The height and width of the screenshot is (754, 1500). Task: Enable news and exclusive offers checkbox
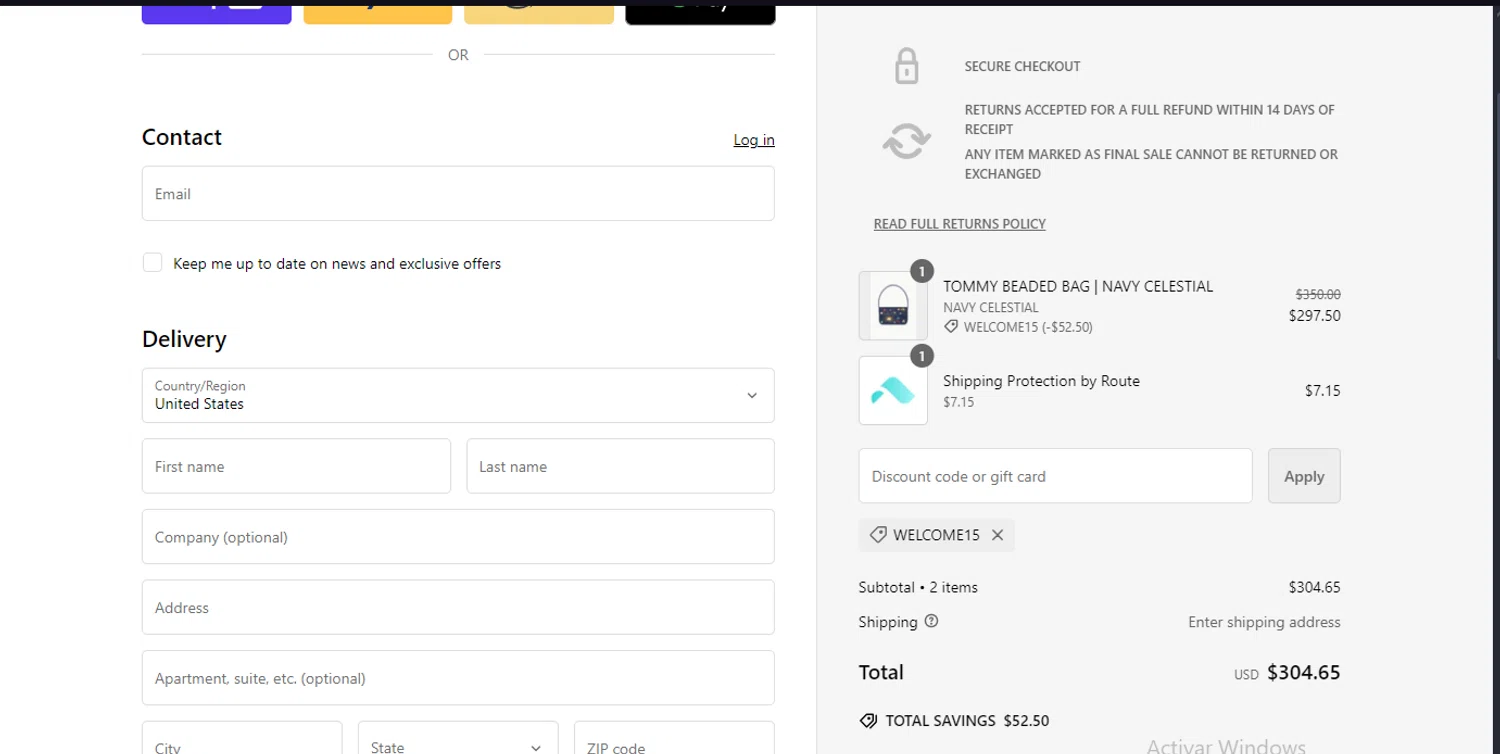coord(152,262)
